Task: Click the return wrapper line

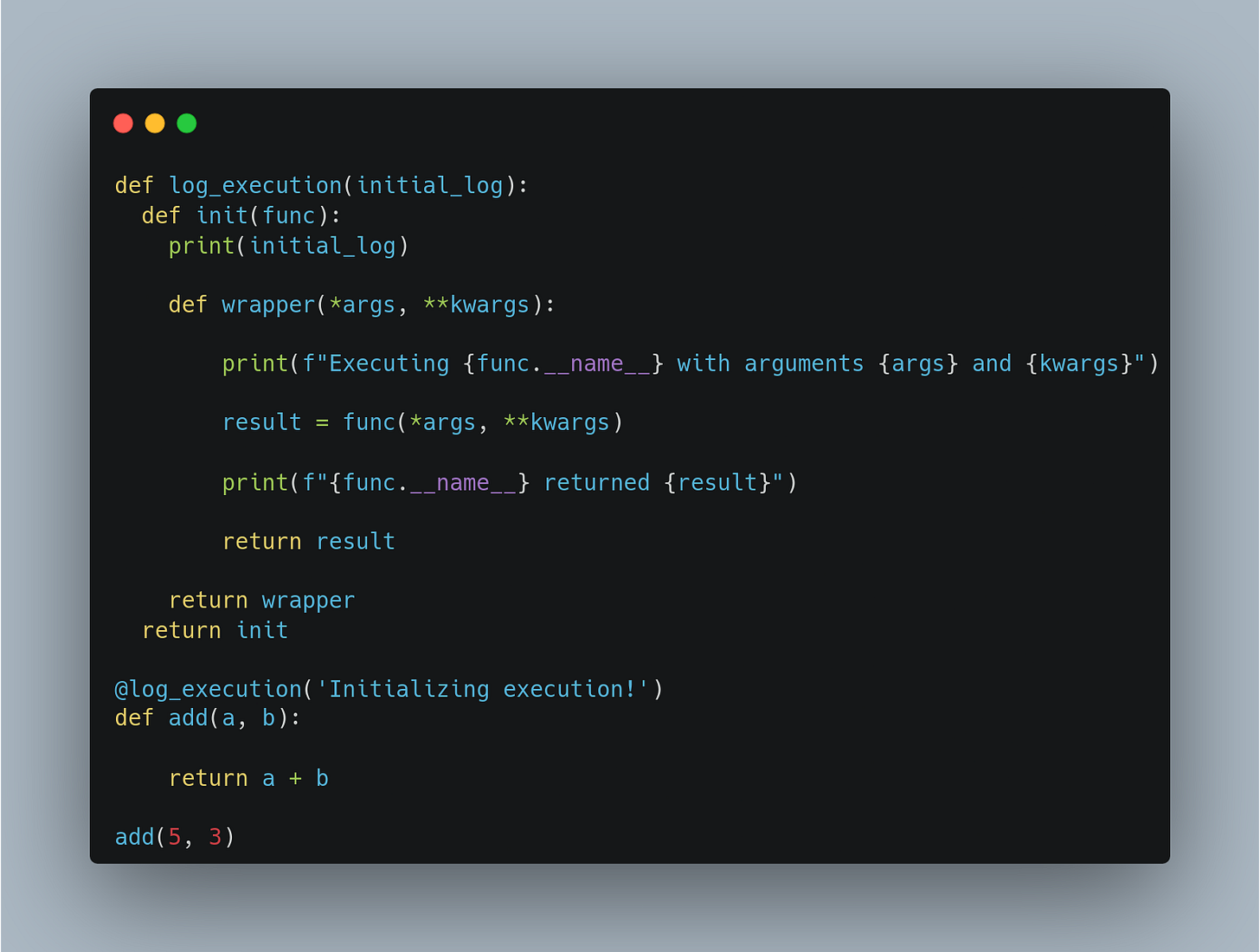Action: point(262,601)
